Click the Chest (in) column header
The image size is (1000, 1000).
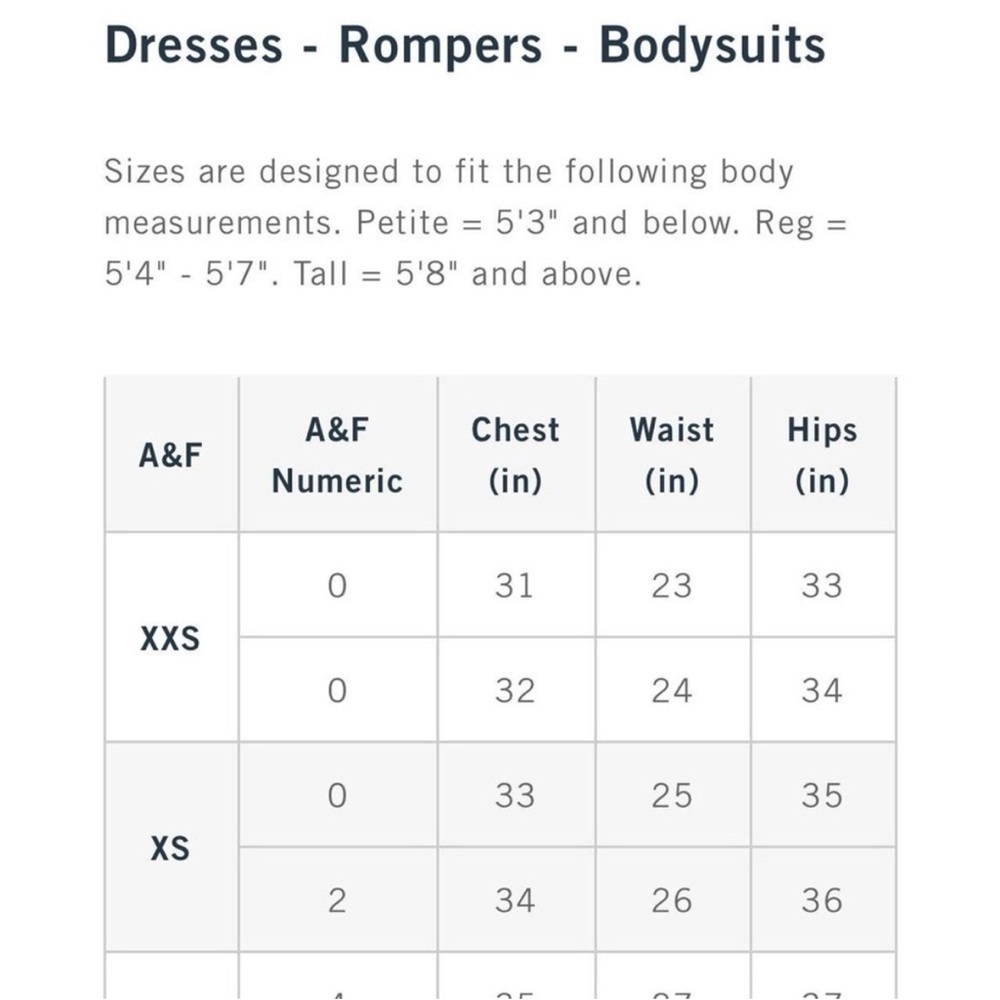click(515, 455)
